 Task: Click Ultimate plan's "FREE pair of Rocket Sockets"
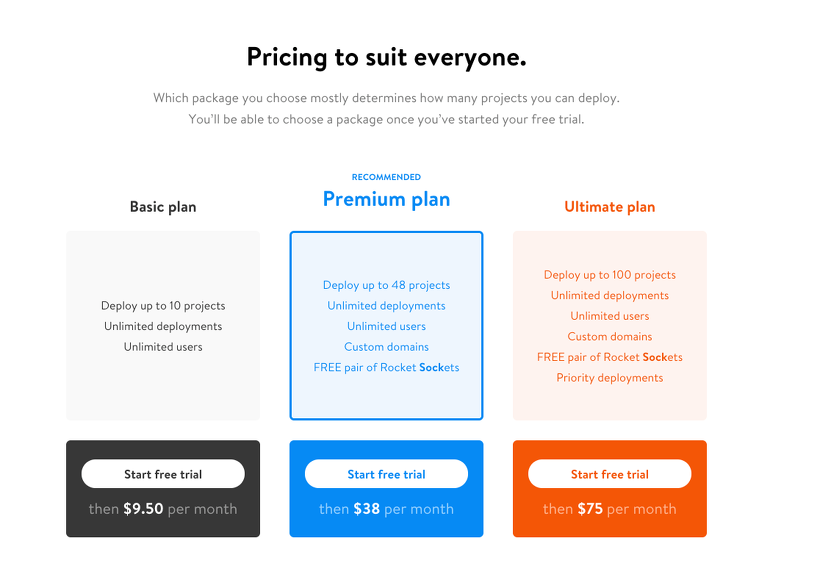coord(609,357)
